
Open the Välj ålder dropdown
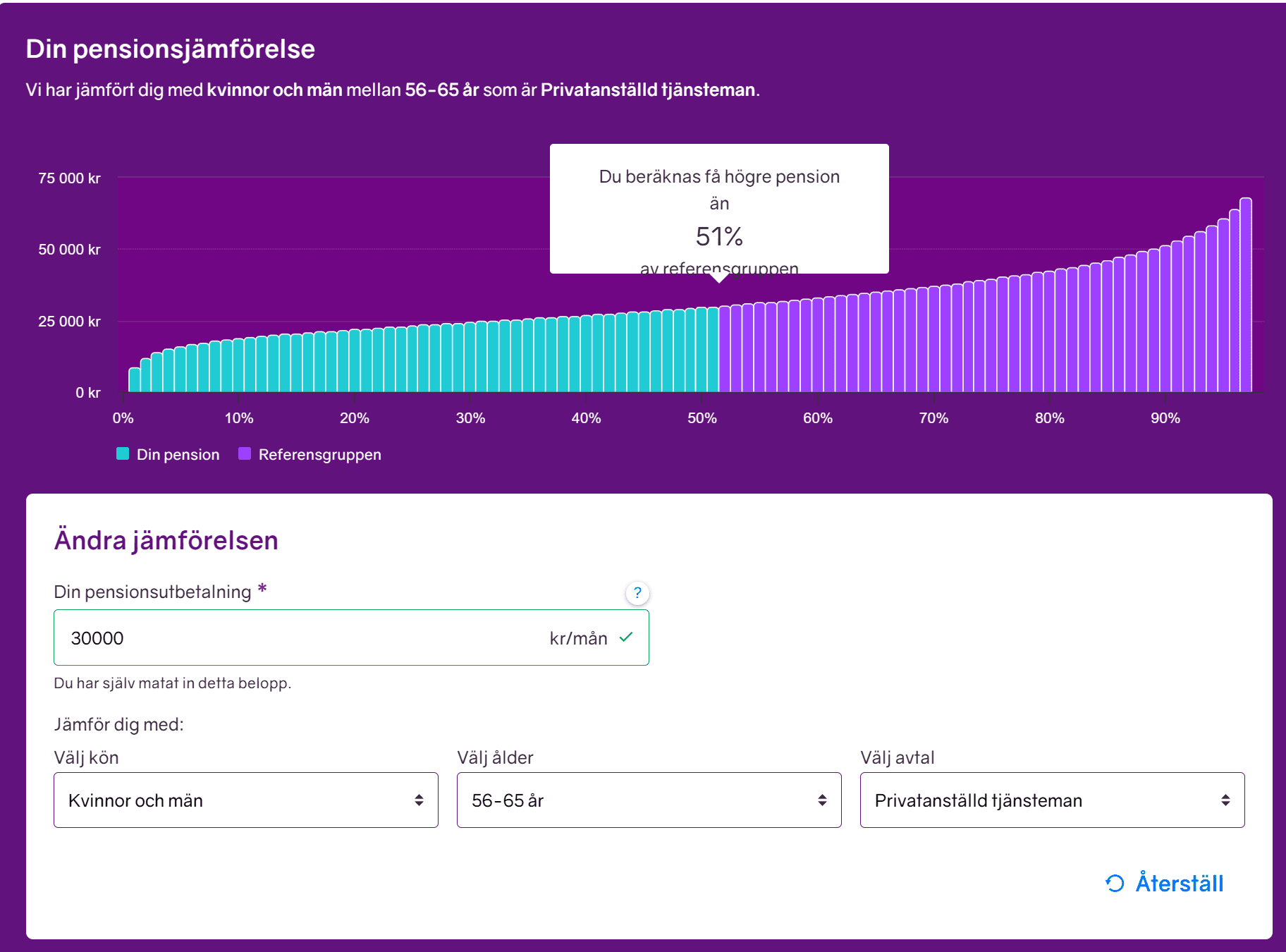click(649, 800)
